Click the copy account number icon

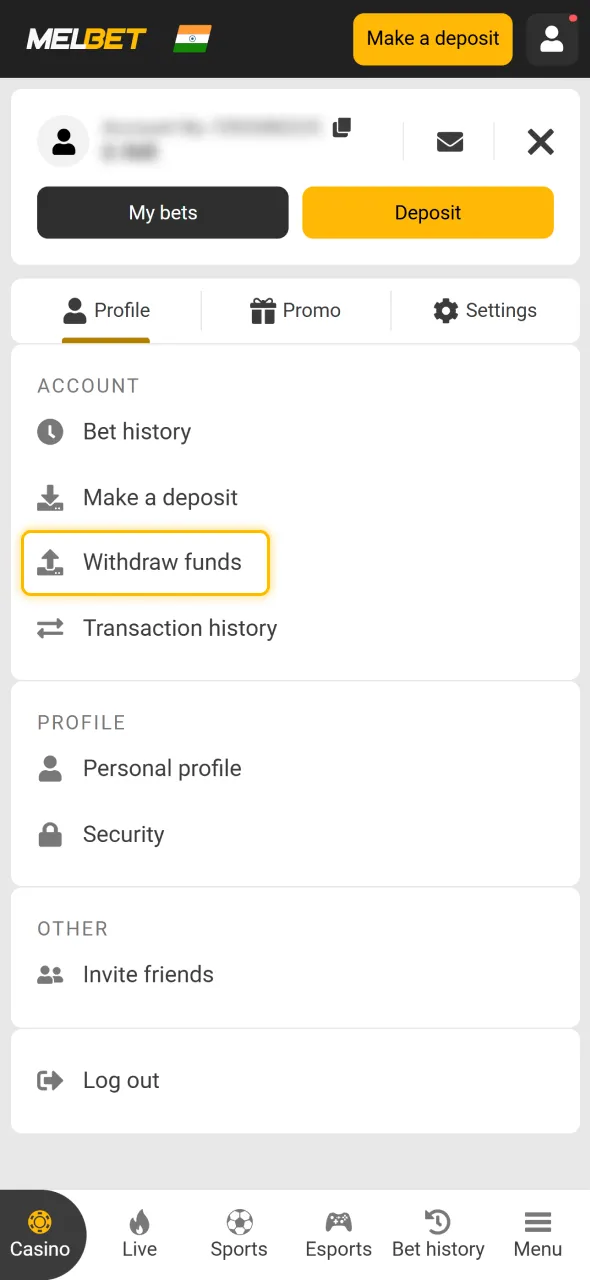click(341, 128)
